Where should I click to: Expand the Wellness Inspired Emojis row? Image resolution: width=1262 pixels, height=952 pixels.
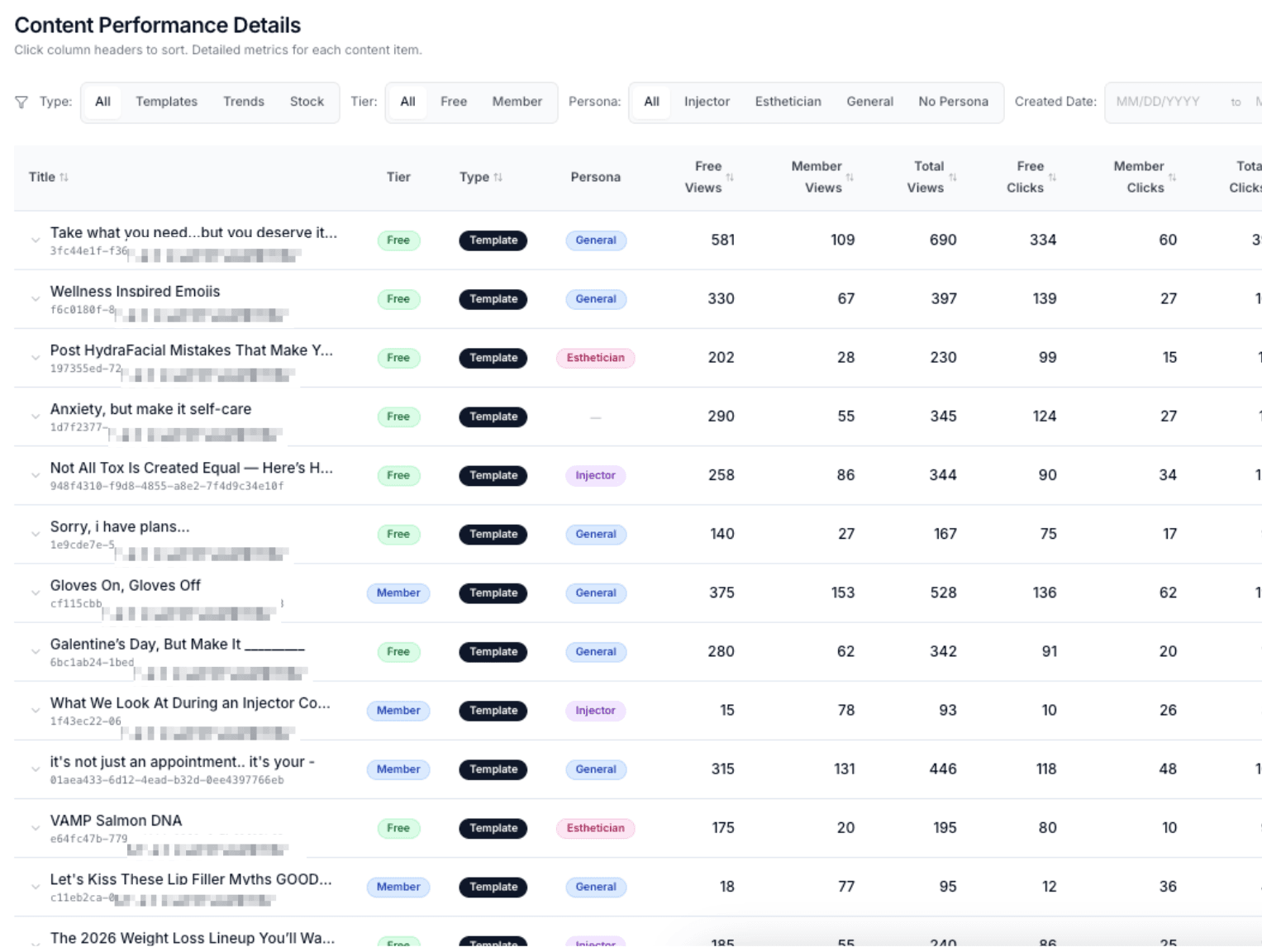(x=36, y=299)
